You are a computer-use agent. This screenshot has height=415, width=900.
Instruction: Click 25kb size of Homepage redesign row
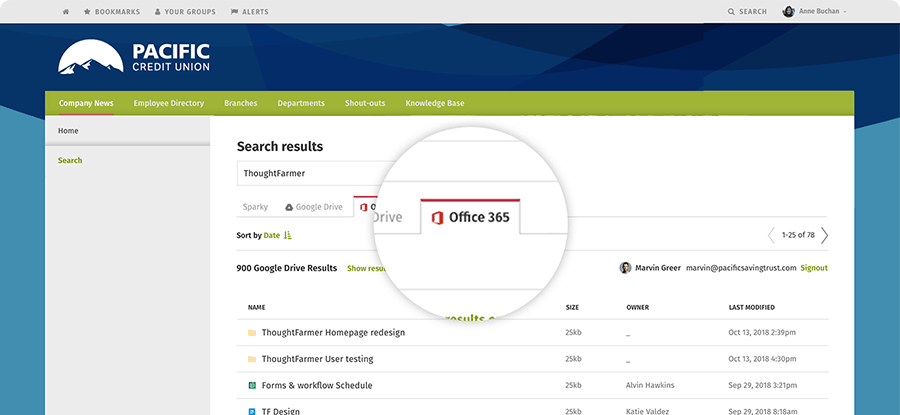pyautogui.click(x=573, y=332)
